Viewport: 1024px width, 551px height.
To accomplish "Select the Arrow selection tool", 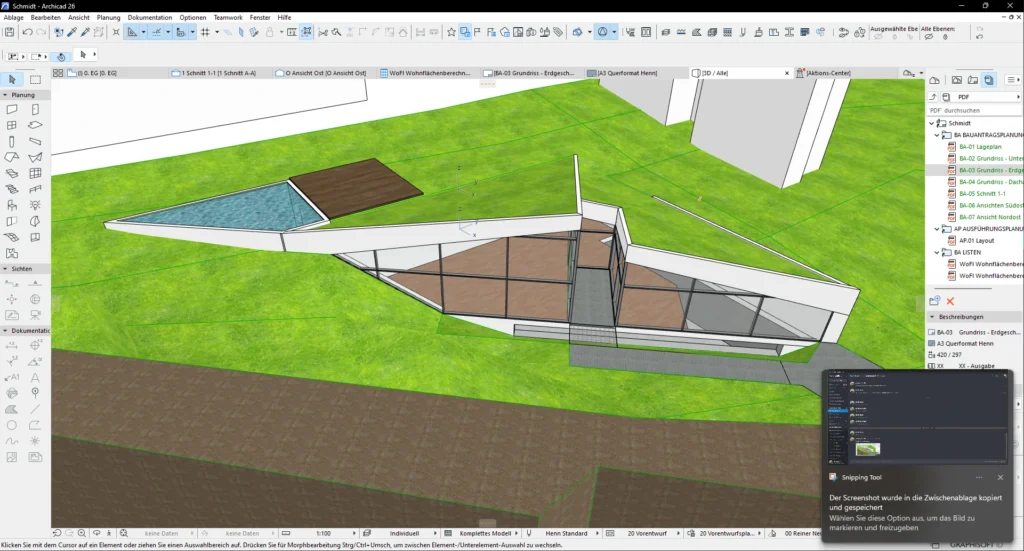I will [12, 79].
